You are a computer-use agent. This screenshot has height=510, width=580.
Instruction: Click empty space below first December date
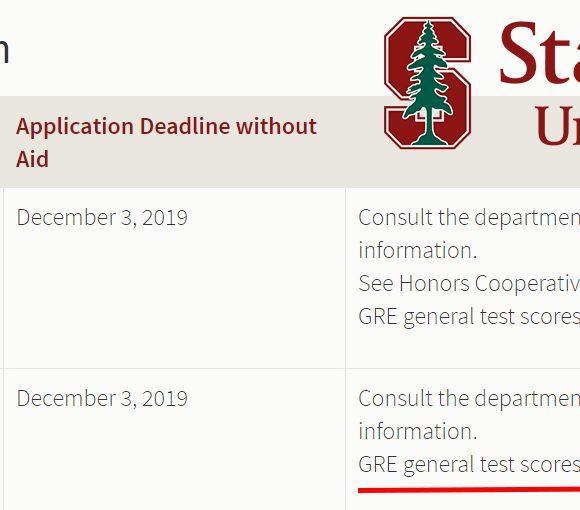[x=175, y=296]
